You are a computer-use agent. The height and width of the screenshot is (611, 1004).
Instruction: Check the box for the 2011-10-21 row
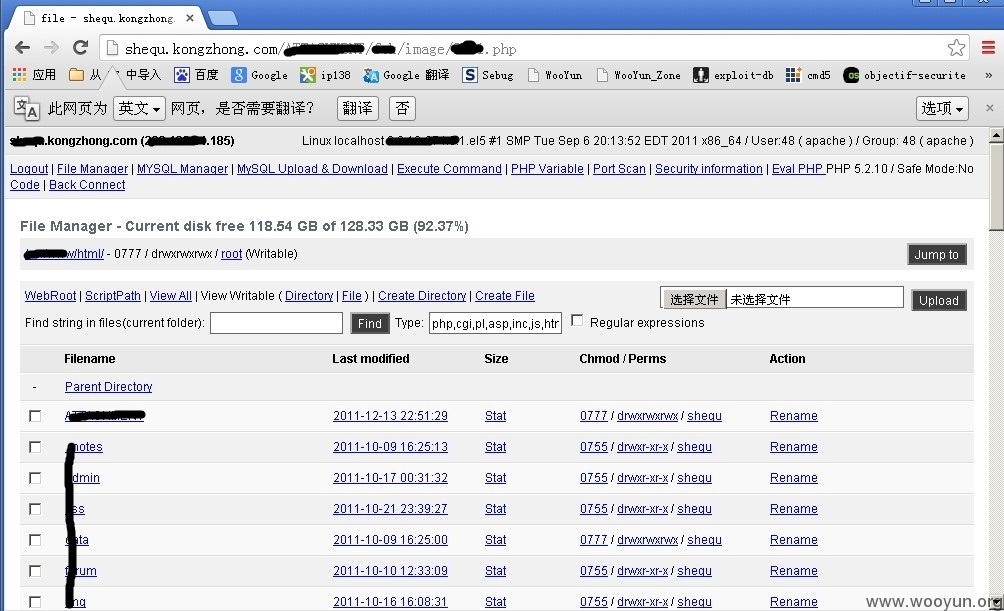tap(35, 509)
